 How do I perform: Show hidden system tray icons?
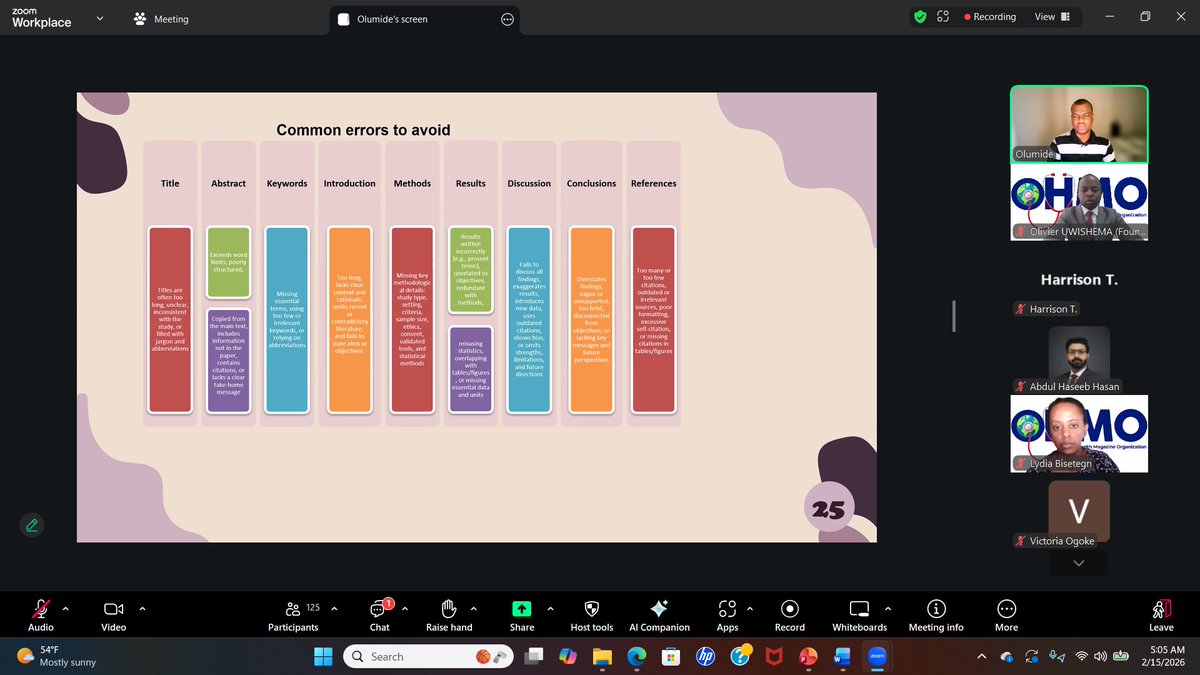coord(983,656)
